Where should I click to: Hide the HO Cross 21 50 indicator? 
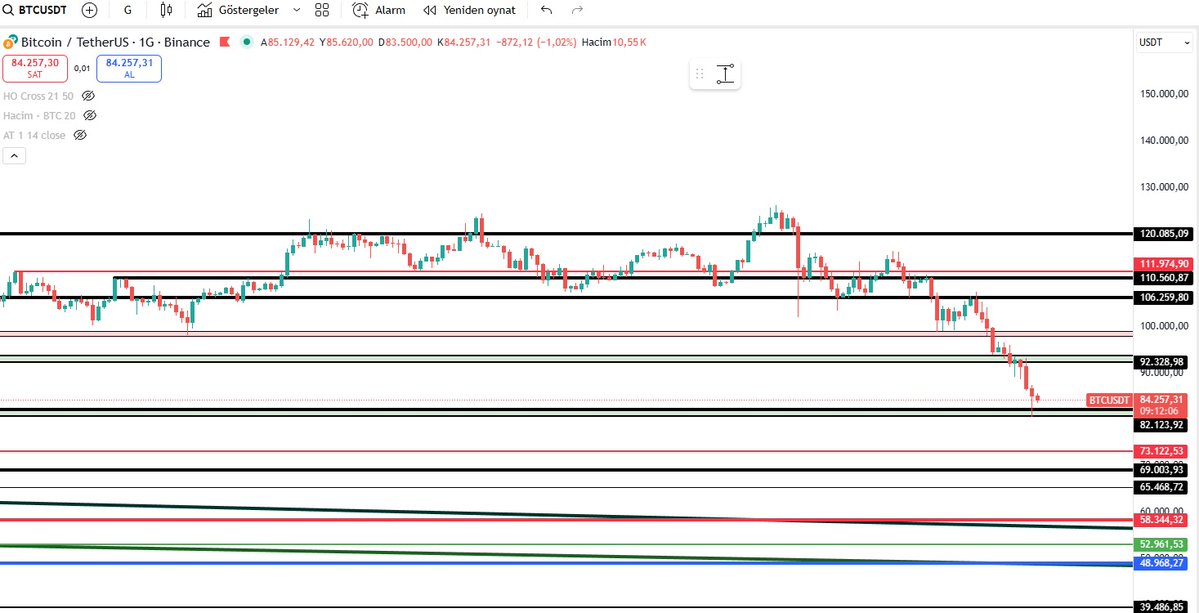88,96
